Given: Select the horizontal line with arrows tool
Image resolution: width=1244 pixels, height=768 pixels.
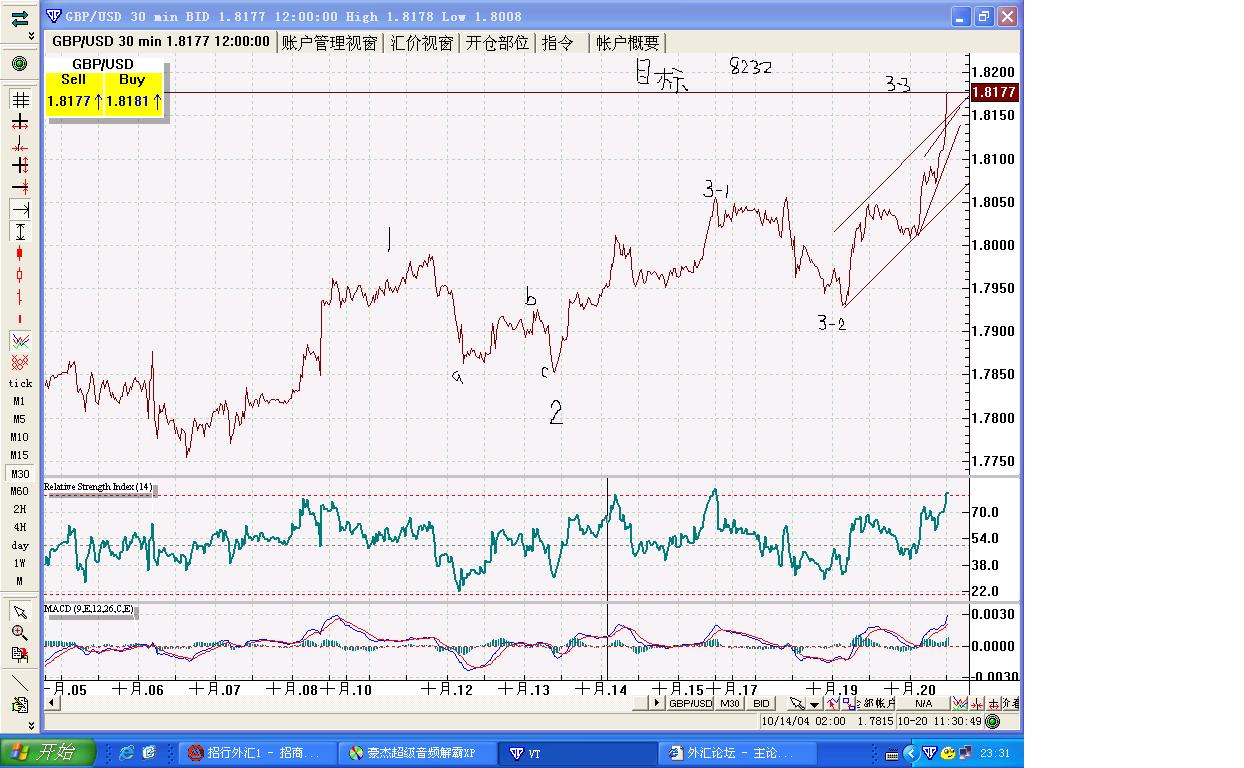Looking at the screenshot, I should point(20,188).
